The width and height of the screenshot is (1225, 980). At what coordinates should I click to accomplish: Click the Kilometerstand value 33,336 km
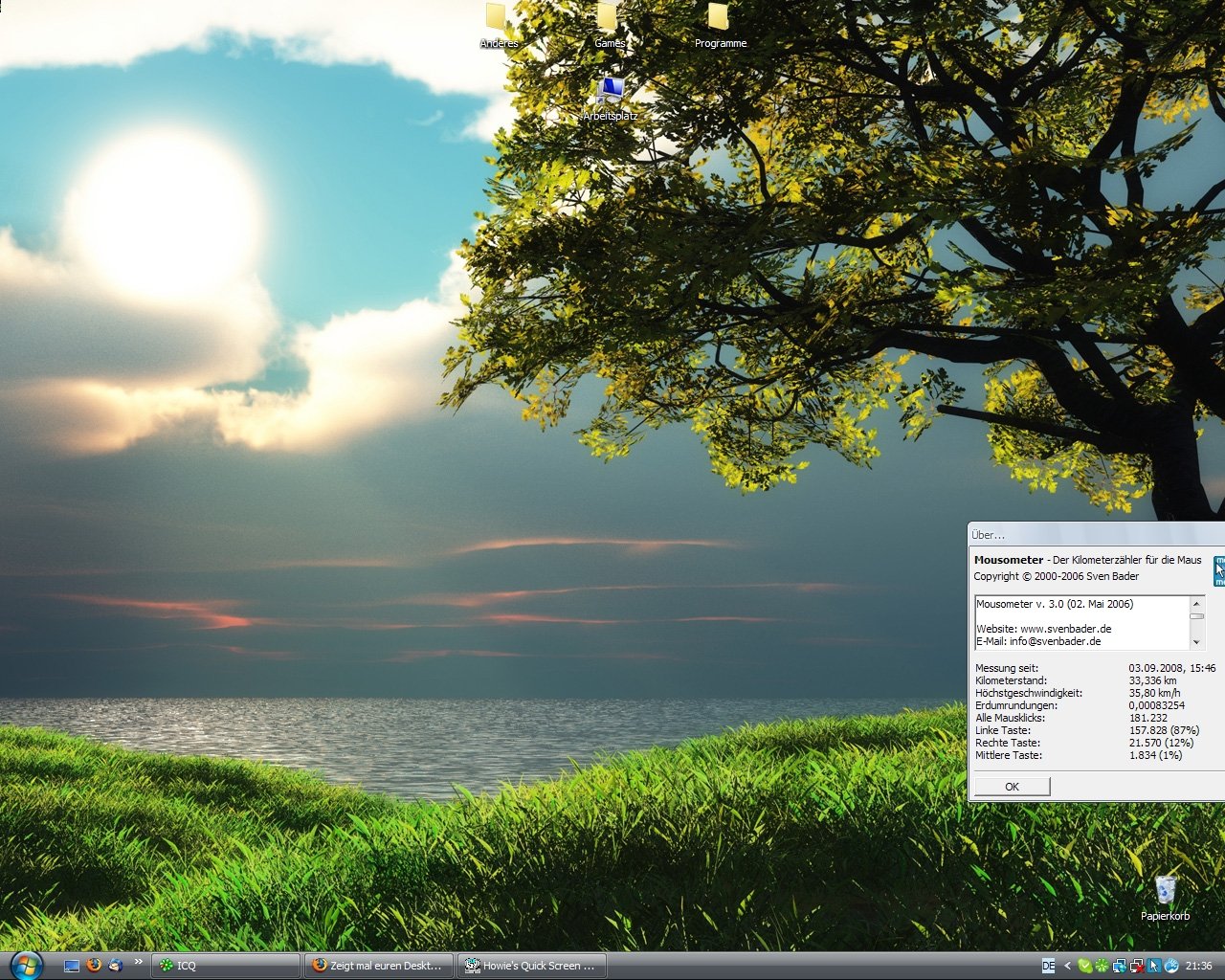1152,680
